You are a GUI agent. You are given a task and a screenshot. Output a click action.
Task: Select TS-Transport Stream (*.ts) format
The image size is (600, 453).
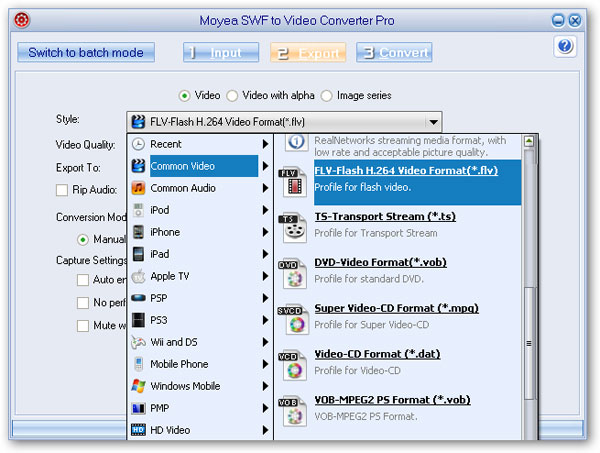(x=385, y=217)
